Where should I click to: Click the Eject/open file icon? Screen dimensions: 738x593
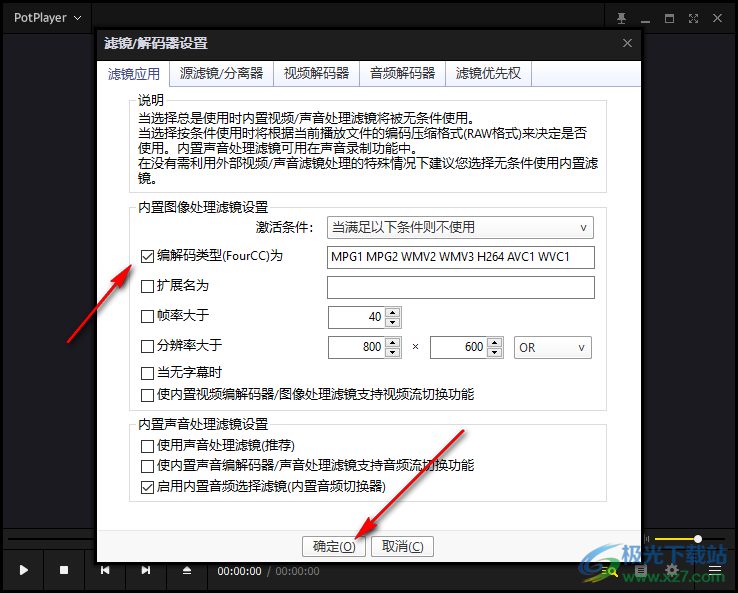pos(187,570)
